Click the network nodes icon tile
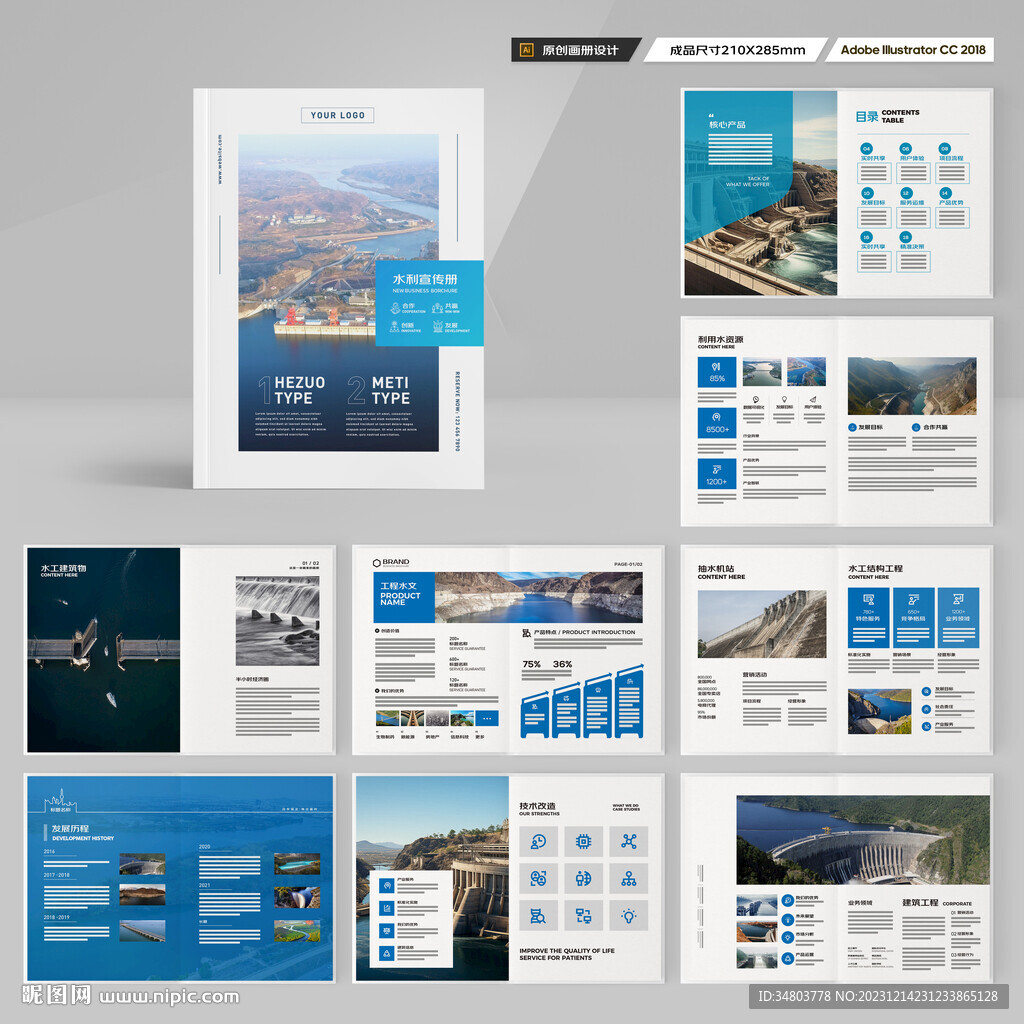This screenshot has width=1024, height=1024. click(x=629, y=841)
